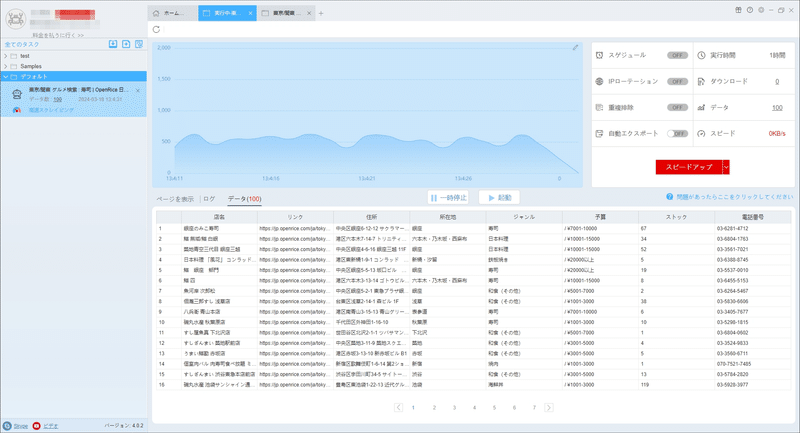Click the third sidebar header icon
This screenshot has width=800, height=433.
coord(139,44)
